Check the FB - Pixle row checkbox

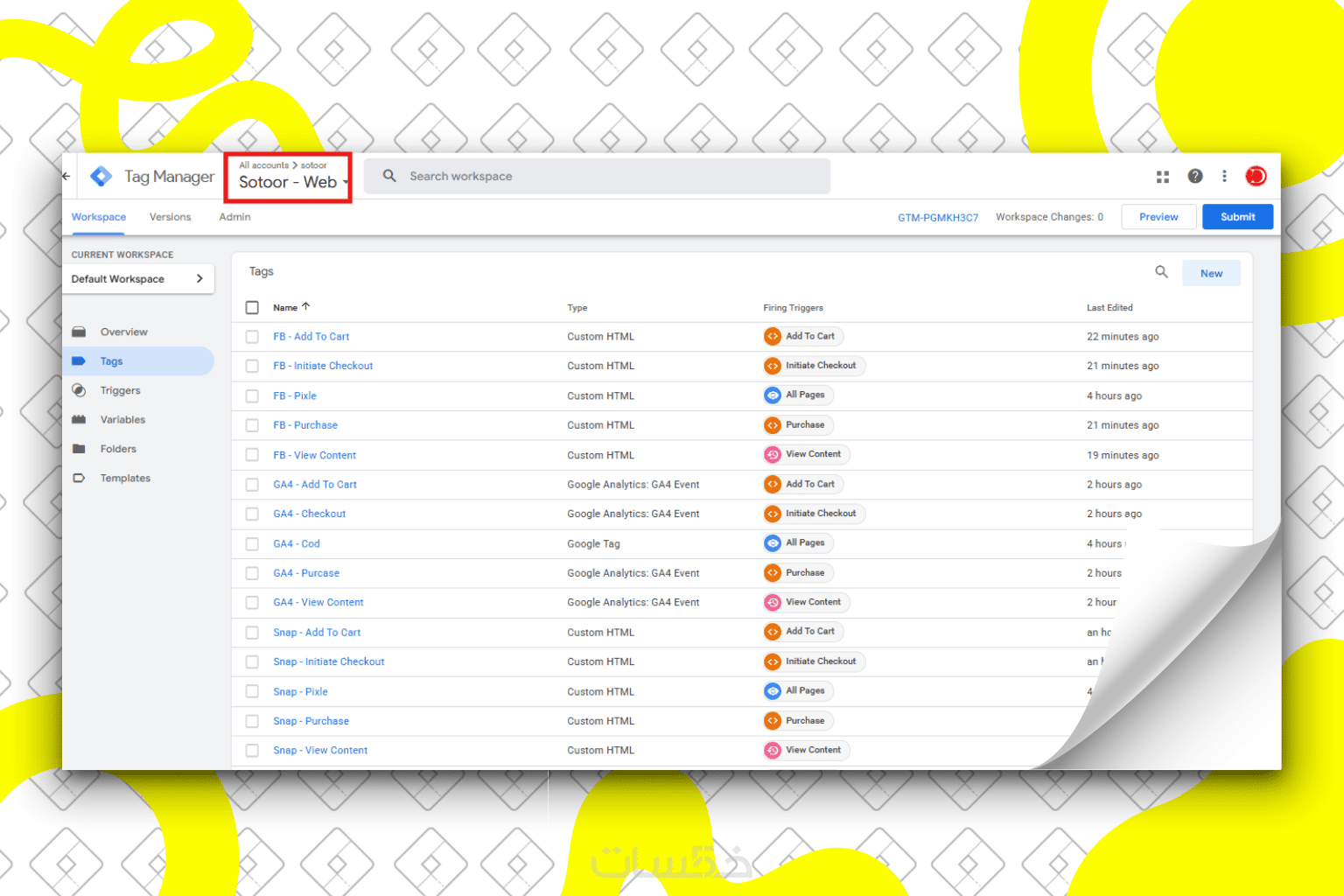pos(252,395)
